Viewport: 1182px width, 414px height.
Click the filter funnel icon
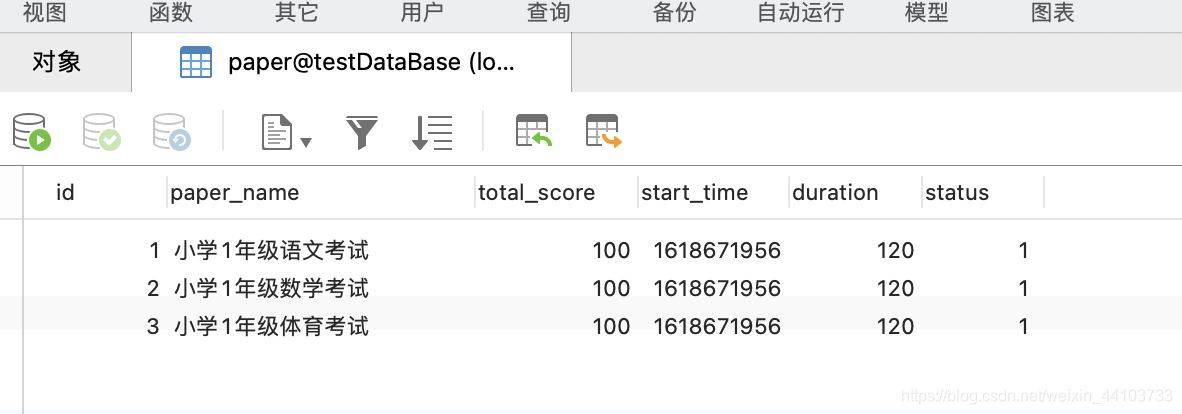(361, 132)
